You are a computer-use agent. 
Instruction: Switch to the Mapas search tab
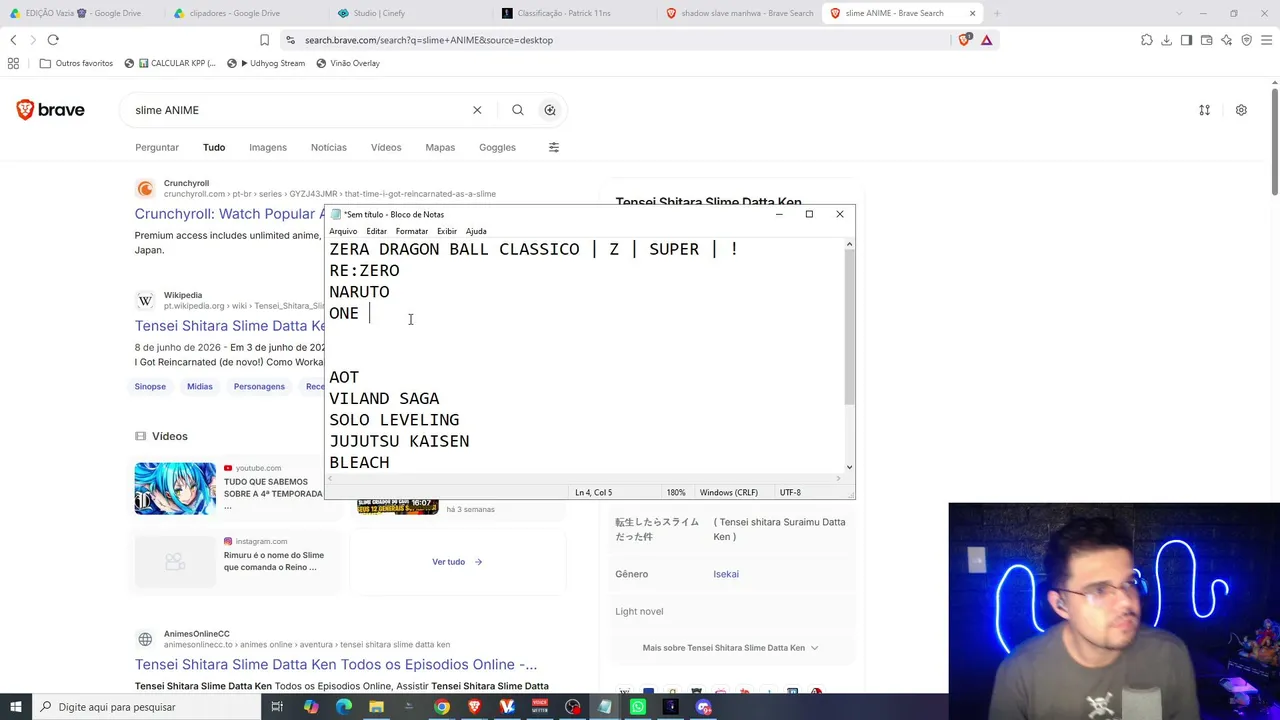click(440, 147)
